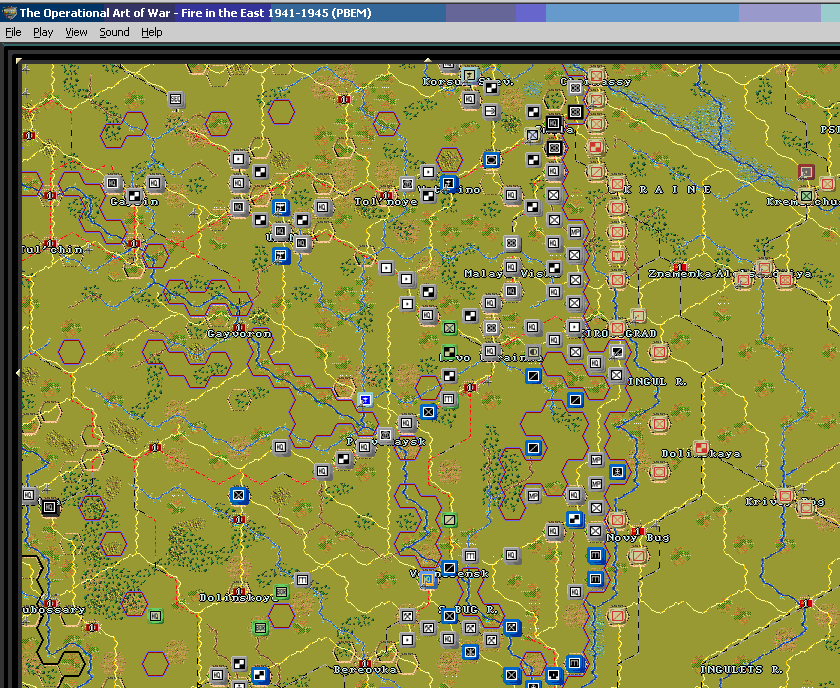Image resolution: width=840 pixels, height=688 pixels.
Task: Select the gray half-circle counter at Novo Ukrainka
Action: point(532,352)
